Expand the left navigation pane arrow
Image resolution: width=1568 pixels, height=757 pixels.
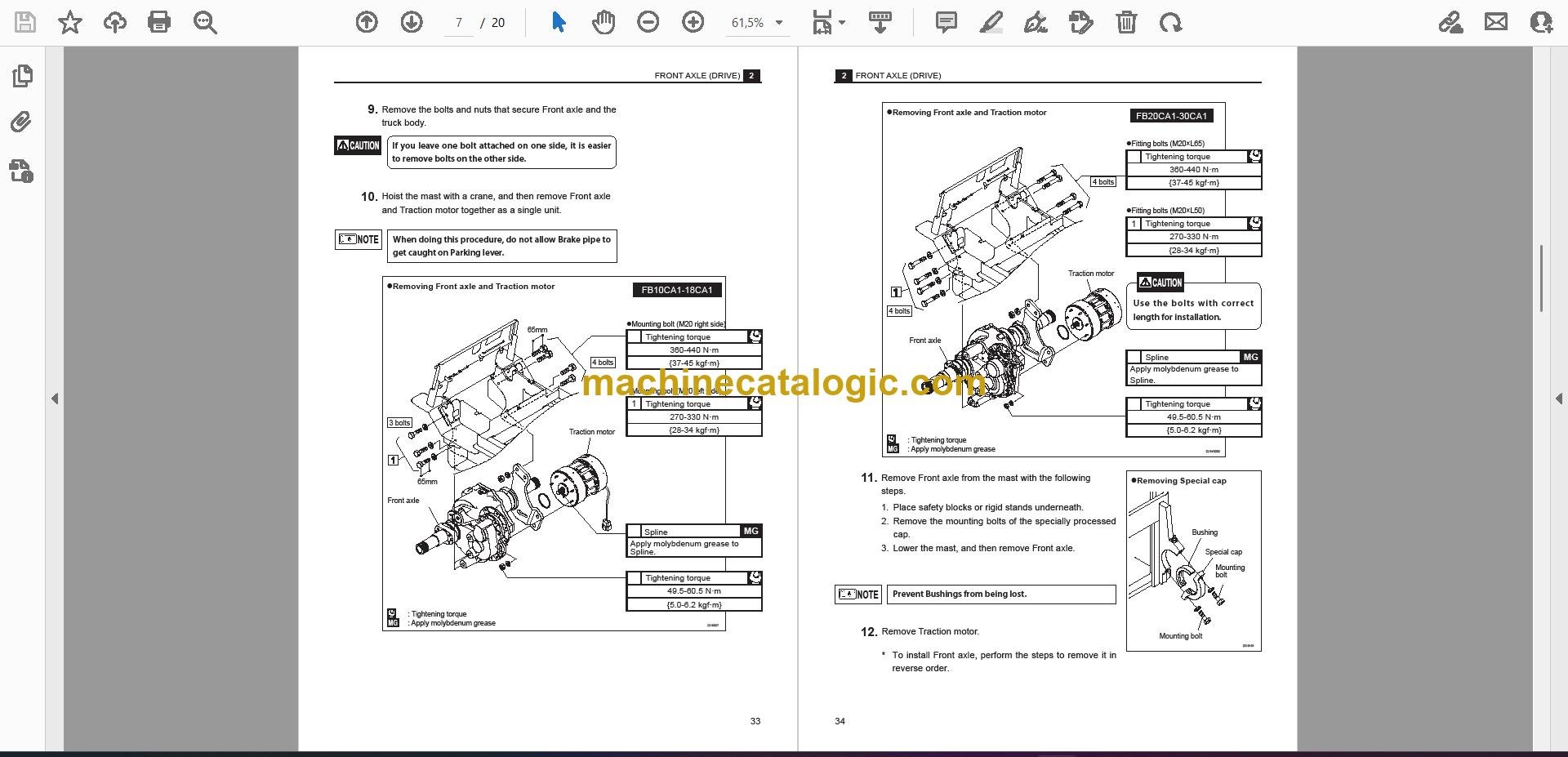click(55, 399)
